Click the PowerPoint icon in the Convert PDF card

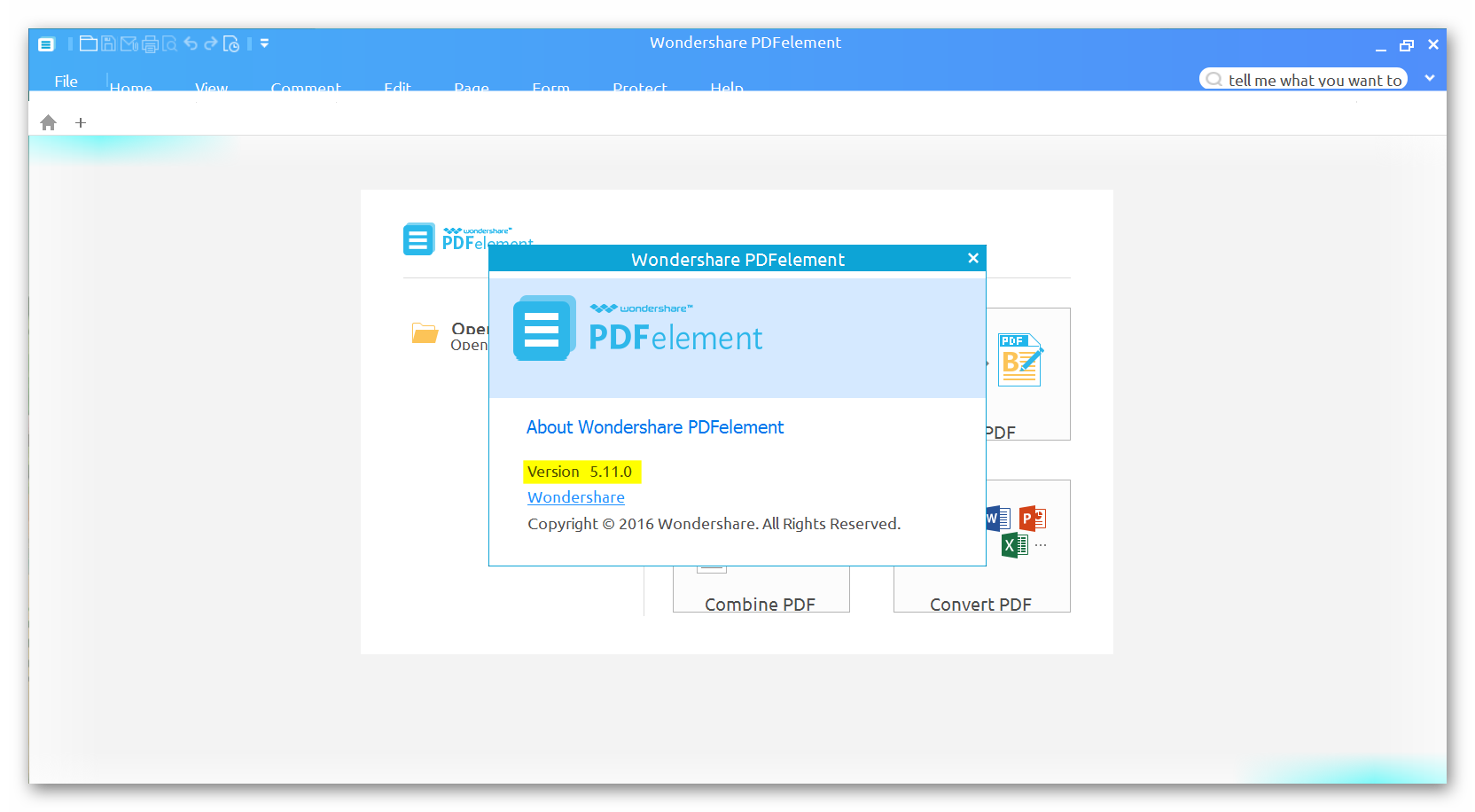(1033, 518)
